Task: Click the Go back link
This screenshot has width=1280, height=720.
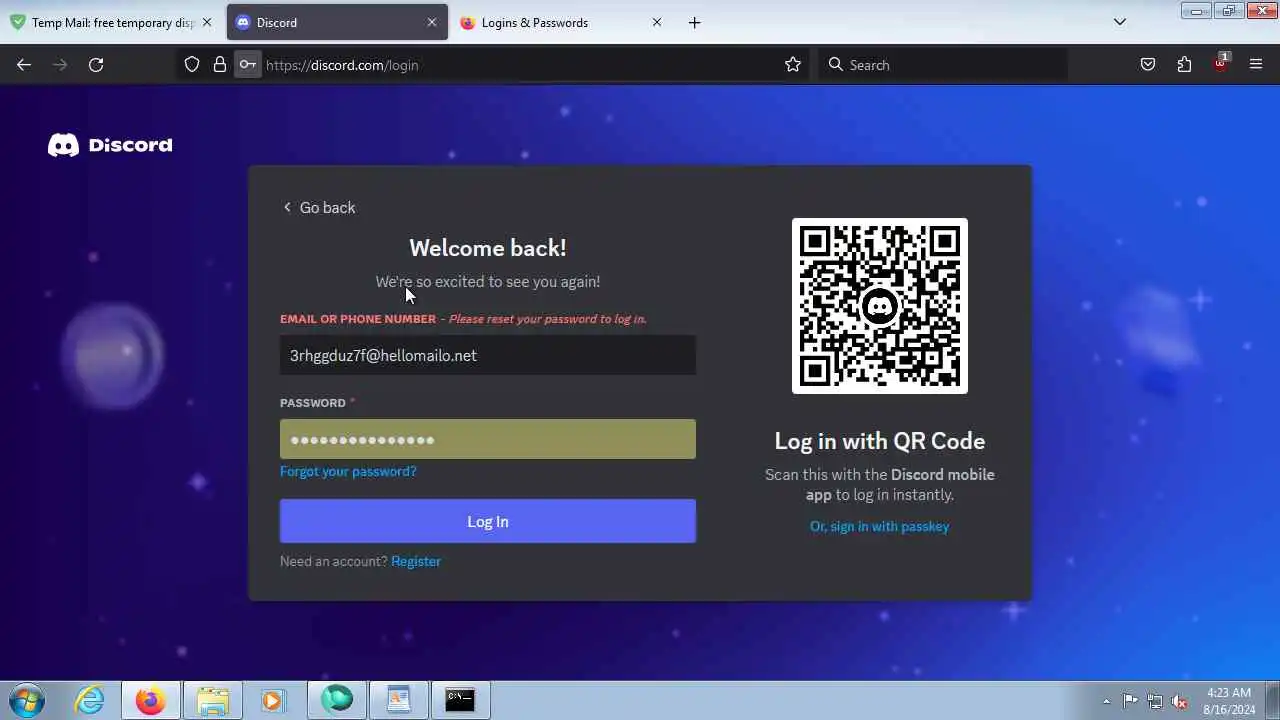Action: coord(319,207)
